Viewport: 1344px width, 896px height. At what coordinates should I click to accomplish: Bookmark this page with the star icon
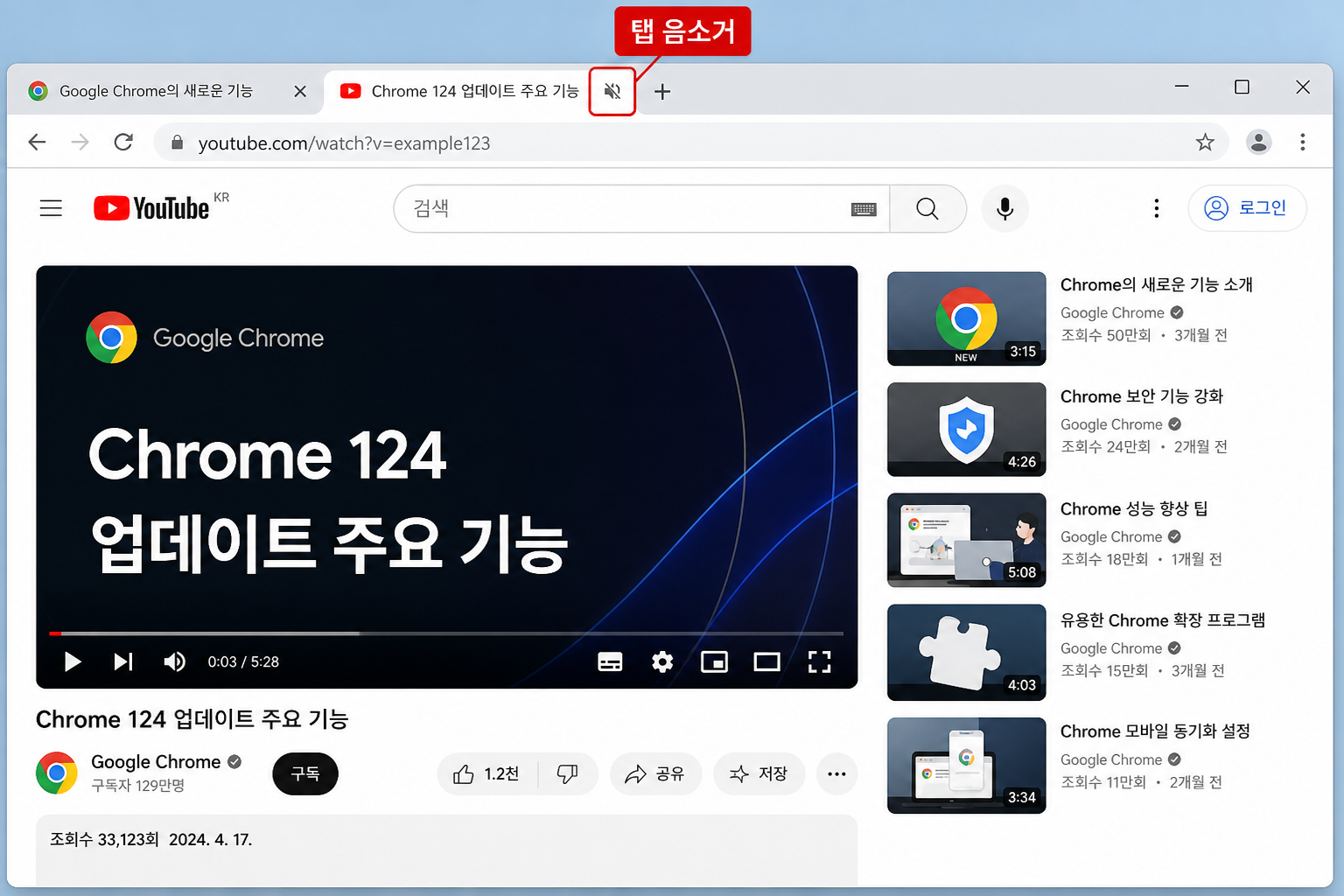(x=1205, y=142)
